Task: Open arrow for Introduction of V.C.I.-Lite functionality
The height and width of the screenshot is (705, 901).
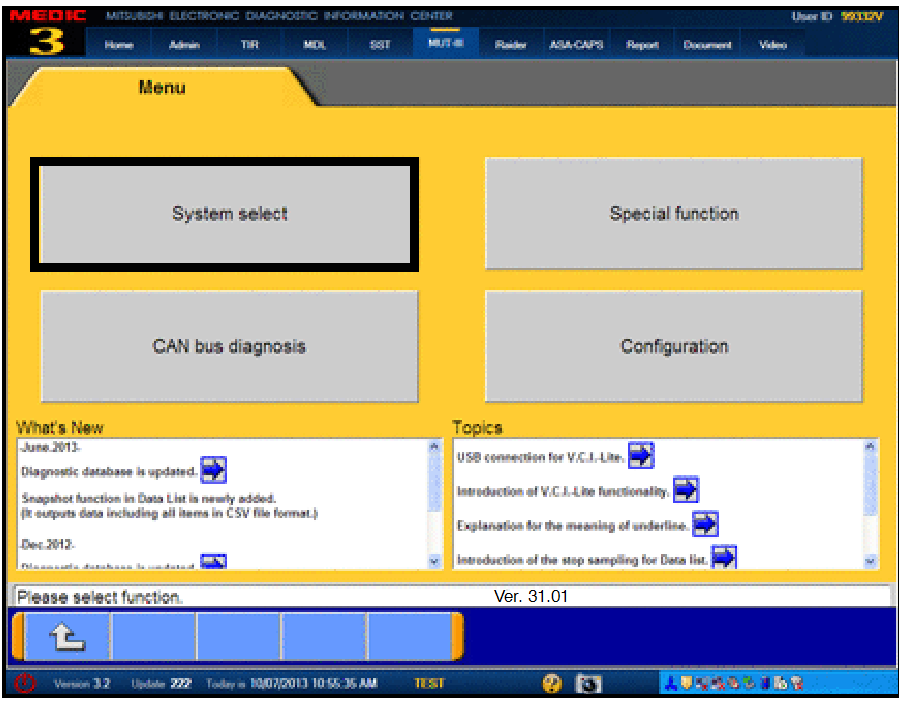Action: tap(686, 491)
